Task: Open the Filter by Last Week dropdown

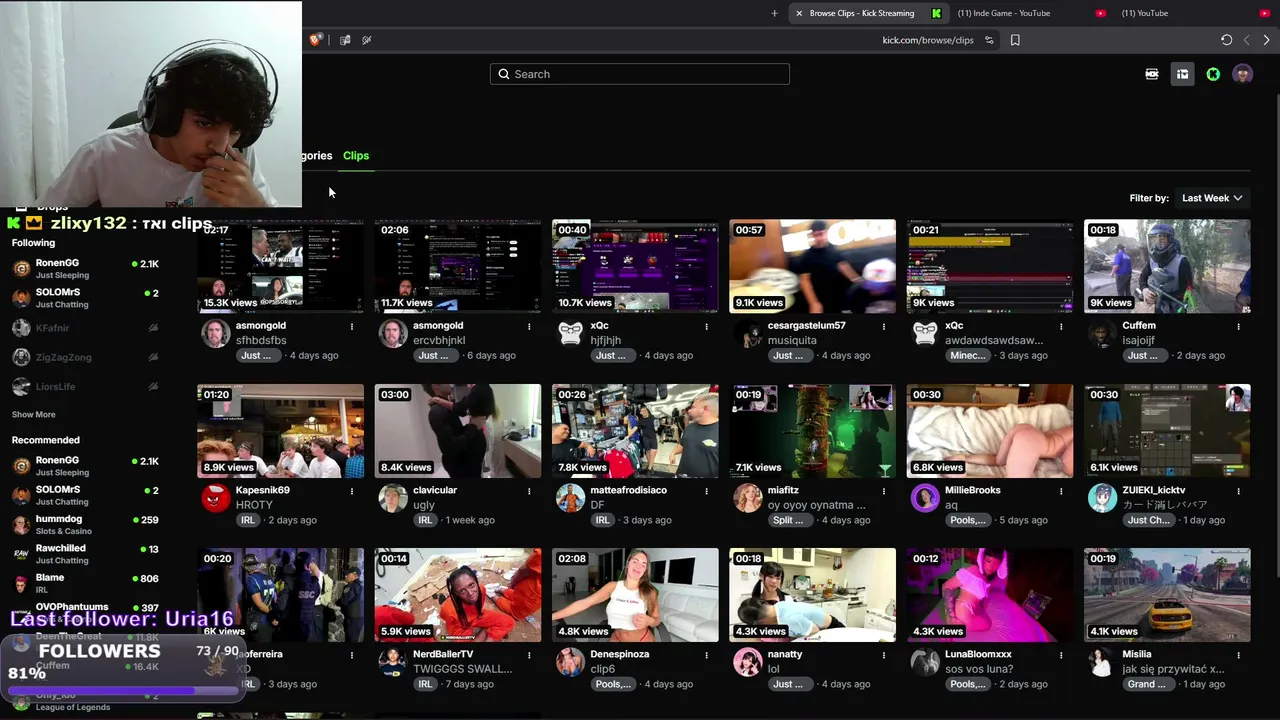Action: tap(1211, 198)
